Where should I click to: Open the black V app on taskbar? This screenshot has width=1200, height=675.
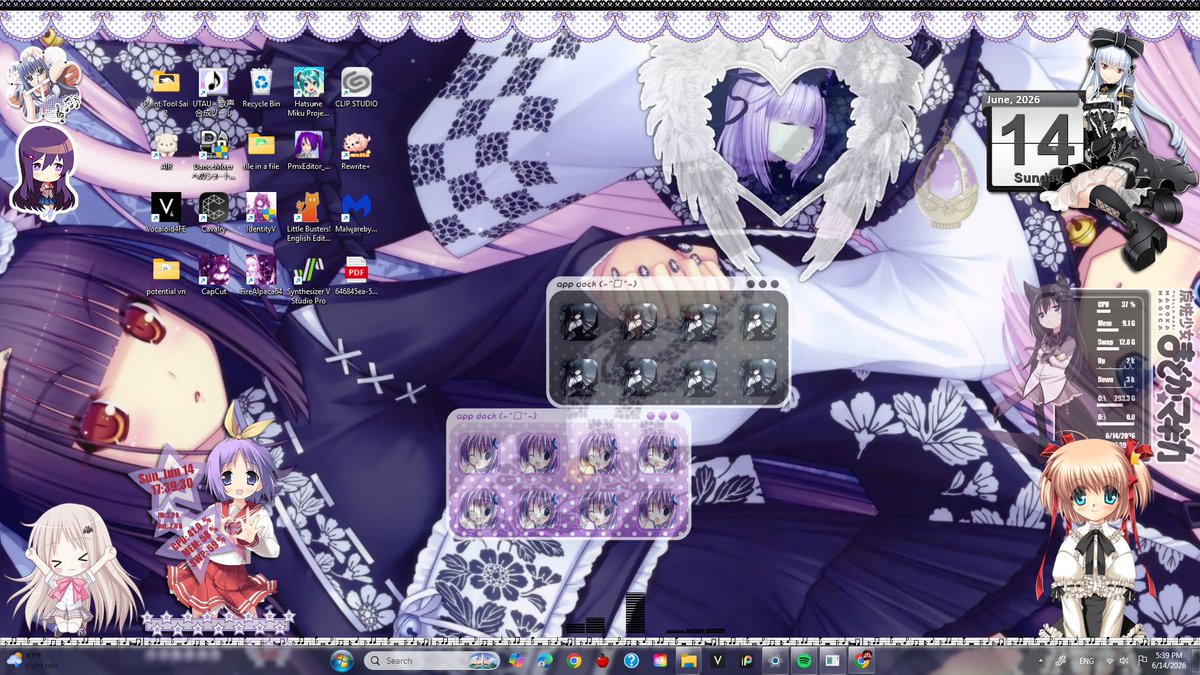[718, 661]
